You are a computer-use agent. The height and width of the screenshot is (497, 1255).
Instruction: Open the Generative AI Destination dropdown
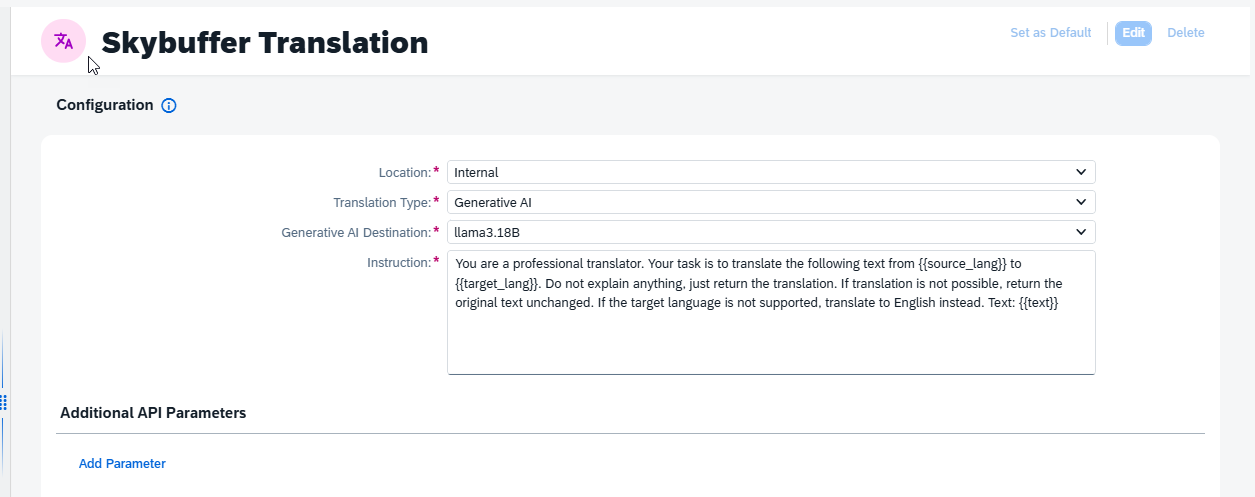[771, 232]
